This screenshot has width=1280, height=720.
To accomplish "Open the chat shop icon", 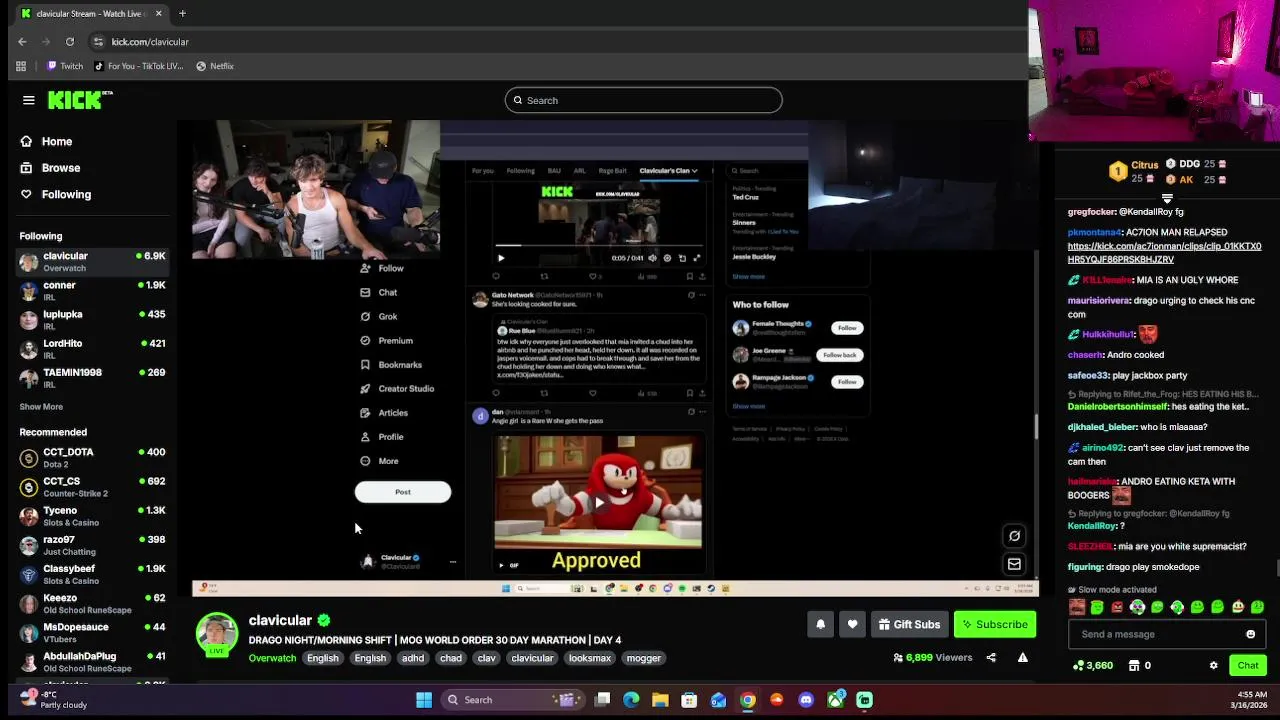I will (x=1134, y=665).
